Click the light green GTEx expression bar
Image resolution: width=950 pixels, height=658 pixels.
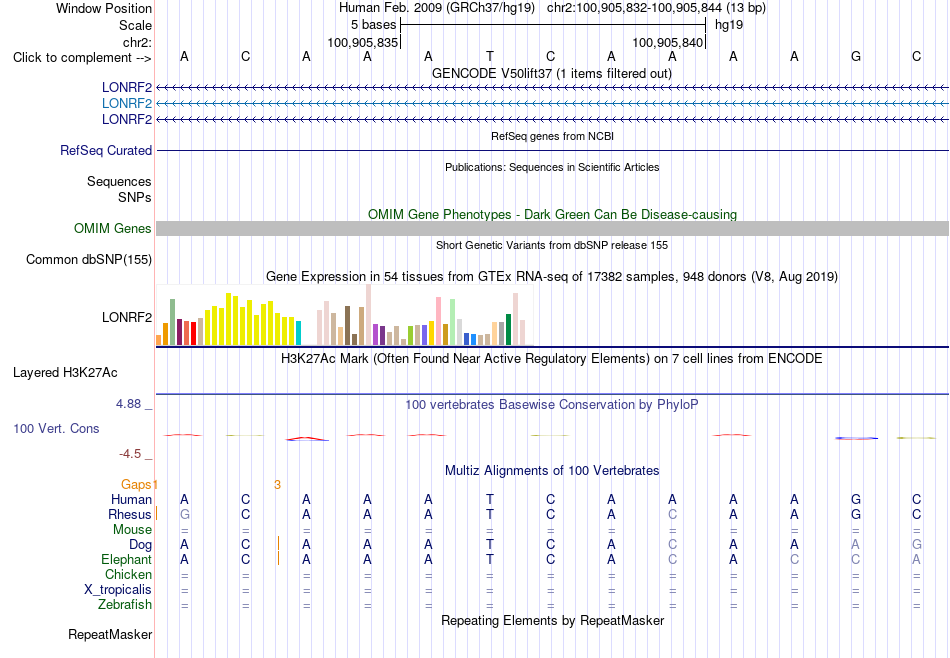coord(453,322)
